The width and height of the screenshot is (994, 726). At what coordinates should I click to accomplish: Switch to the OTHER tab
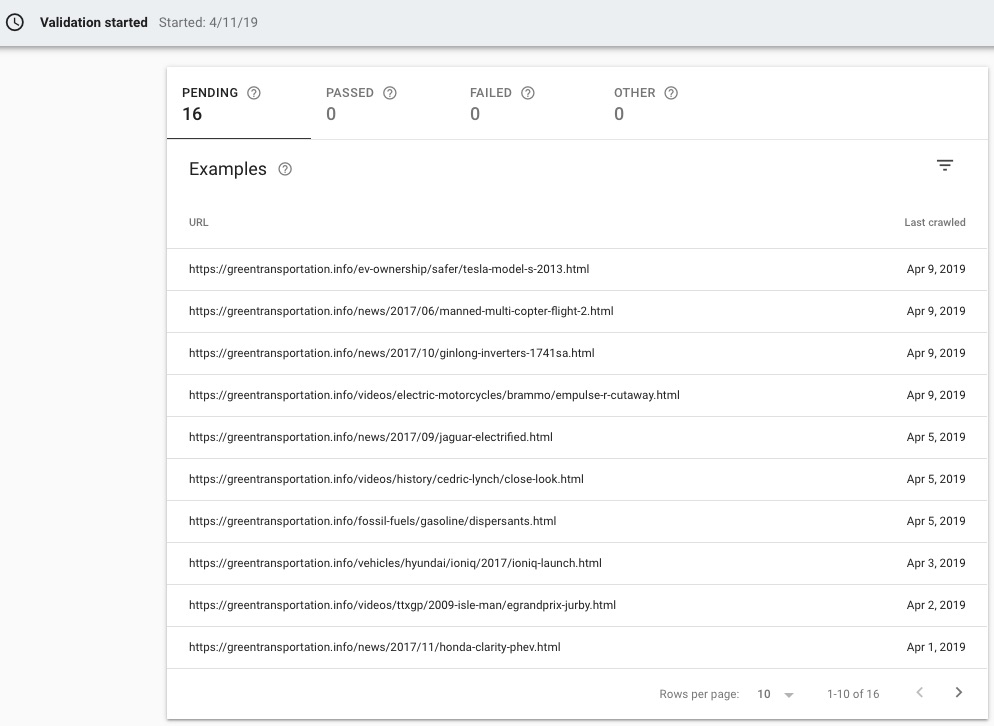tap(671, 103)
